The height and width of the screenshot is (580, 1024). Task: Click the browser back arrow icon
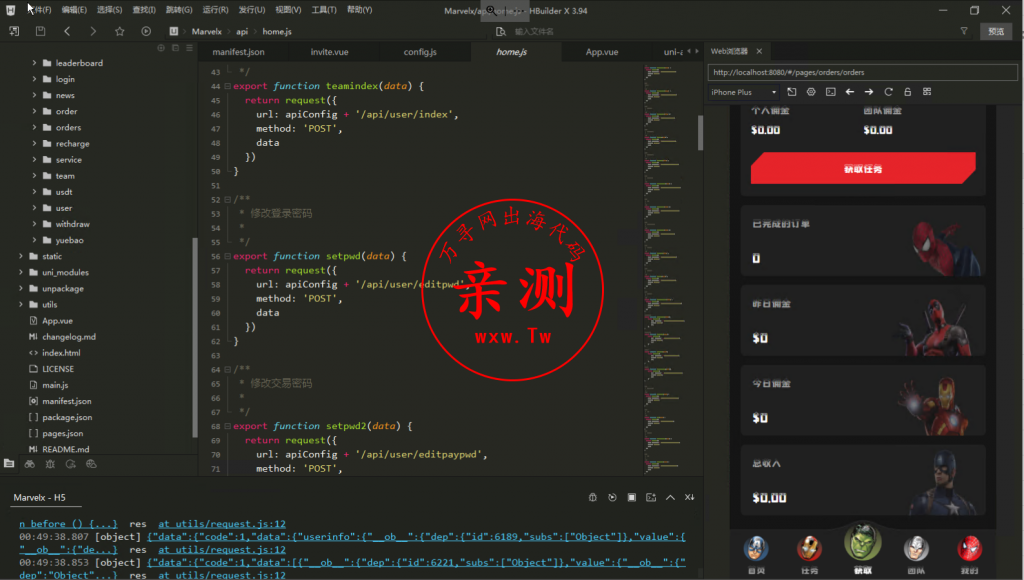[850, 92]
